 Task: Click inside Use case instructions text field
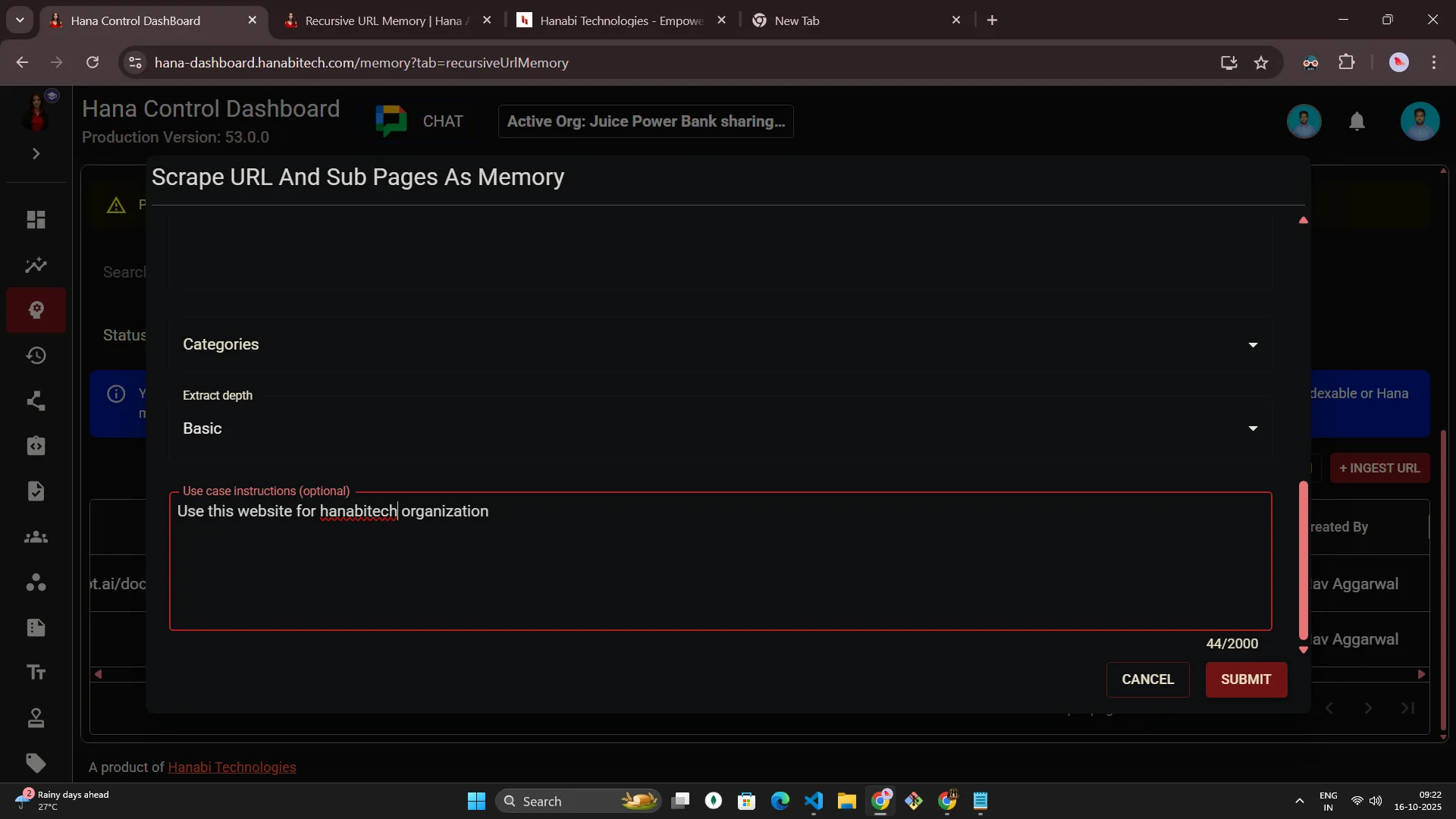pos(719,569)
